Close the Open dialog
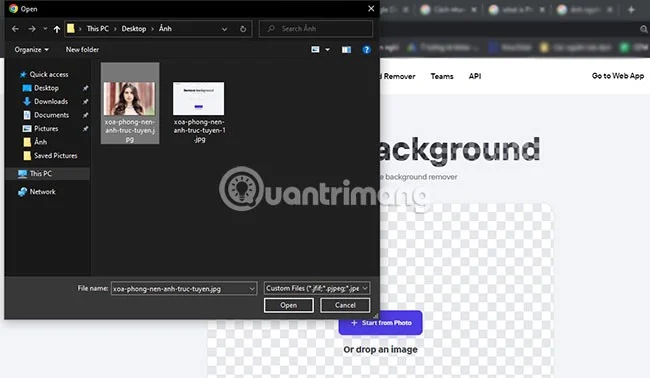This screenshot has width=650, height=378. coord(371,8)
